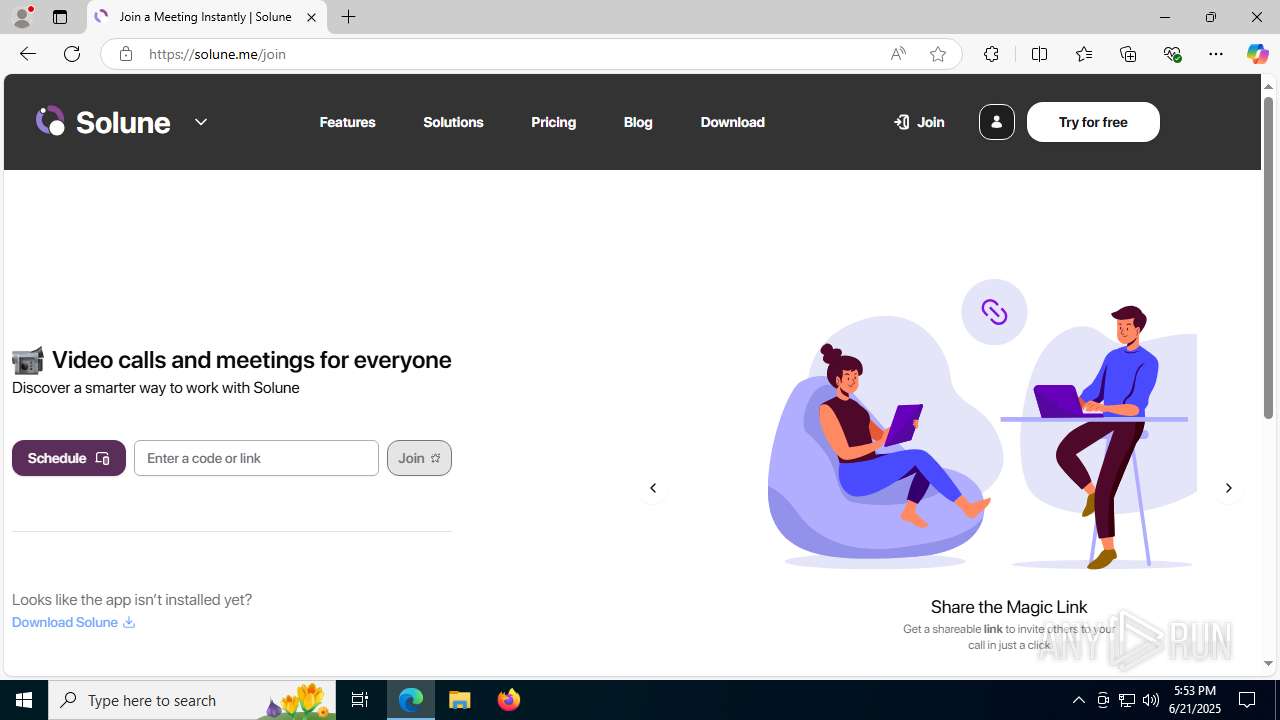Screen dimensions: 1280x720
Task: Open Firefox from the taskbar
Action: pyautogui.click(x=509, y=700)
